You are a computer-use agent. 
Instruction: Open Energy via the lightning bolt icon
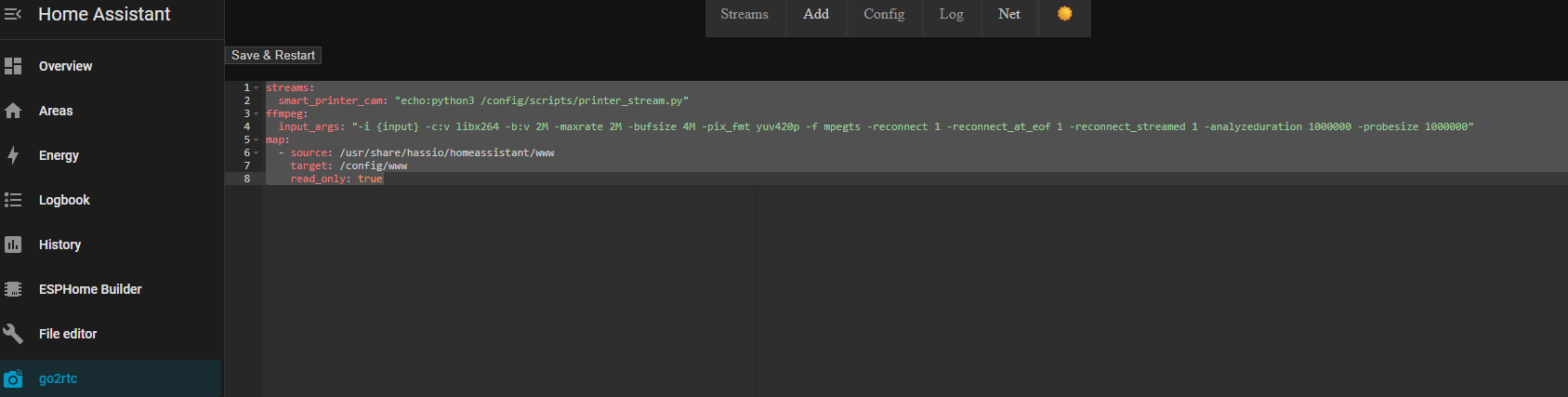pos(13,155)
